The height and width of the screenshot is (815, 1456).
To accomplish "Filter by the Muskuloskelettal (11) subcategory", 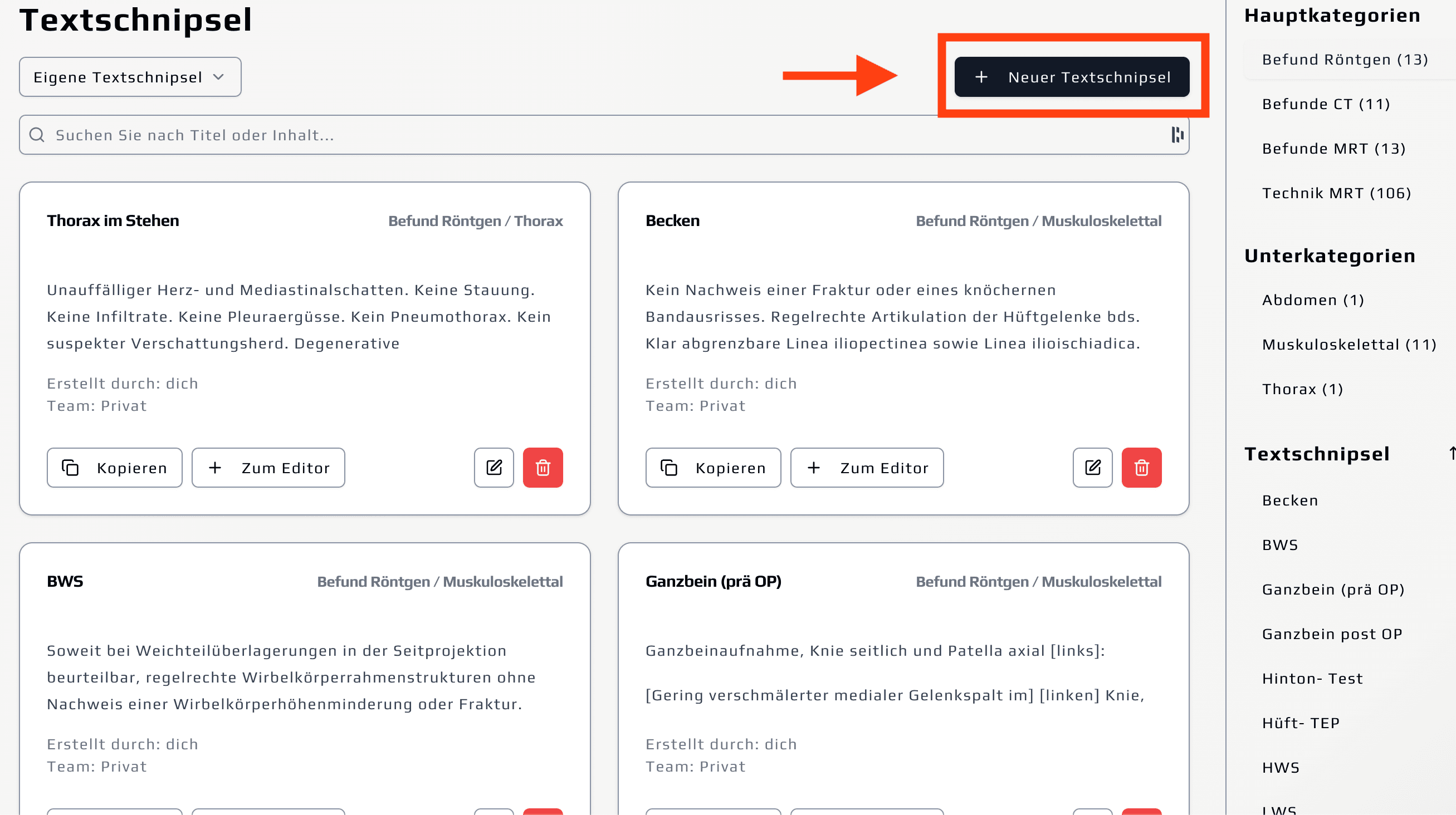I will (x=1348, y=345).
